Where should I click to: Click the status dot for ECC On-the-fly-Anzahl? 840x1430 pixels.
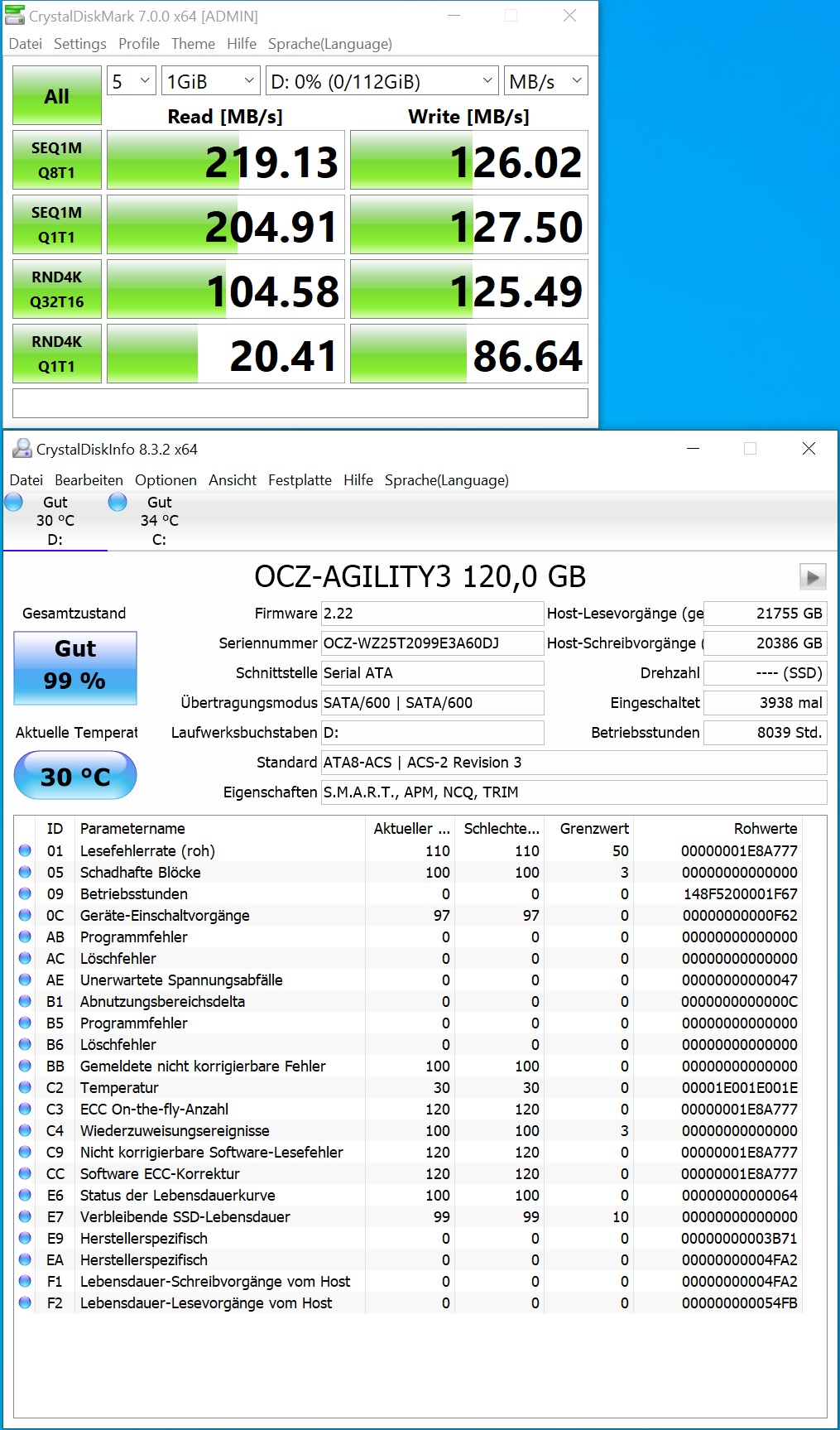click(x=25, y=1109)
